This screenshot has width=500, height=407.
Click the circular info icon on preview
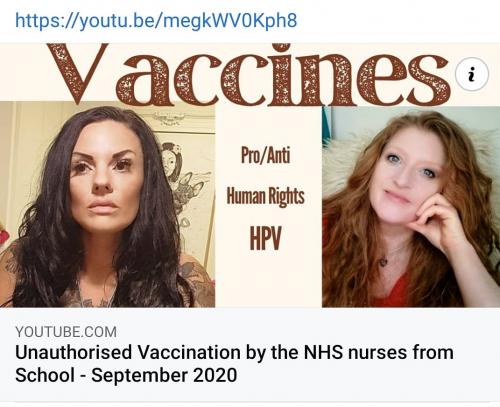tap(472, 74)
